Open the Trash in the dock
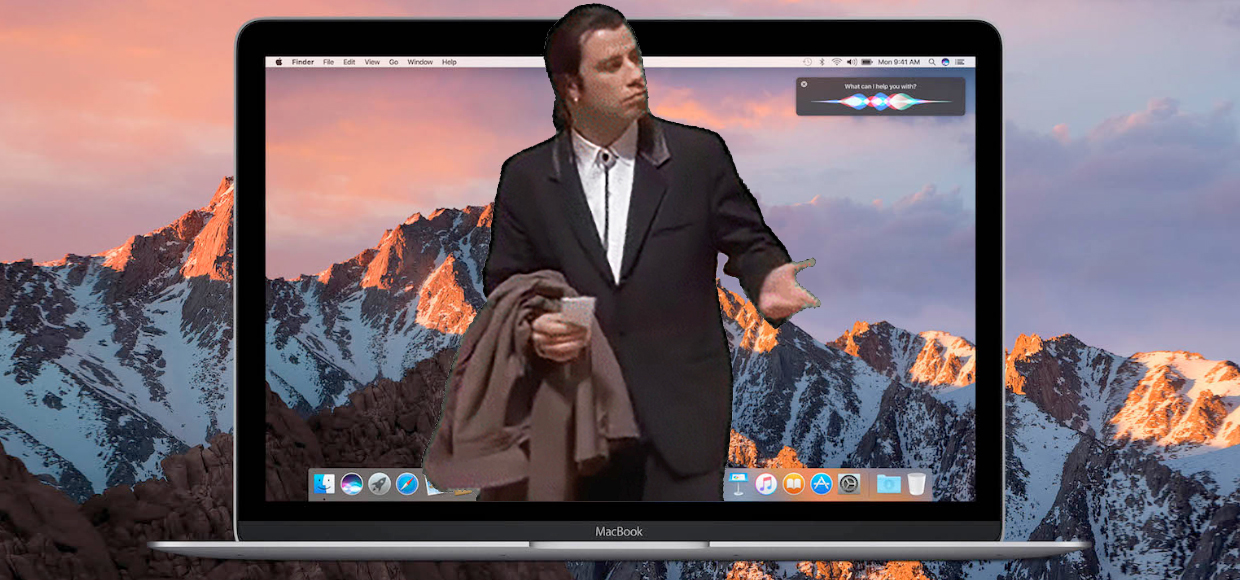Screen dimensions: 1240x580 [916, 484]
